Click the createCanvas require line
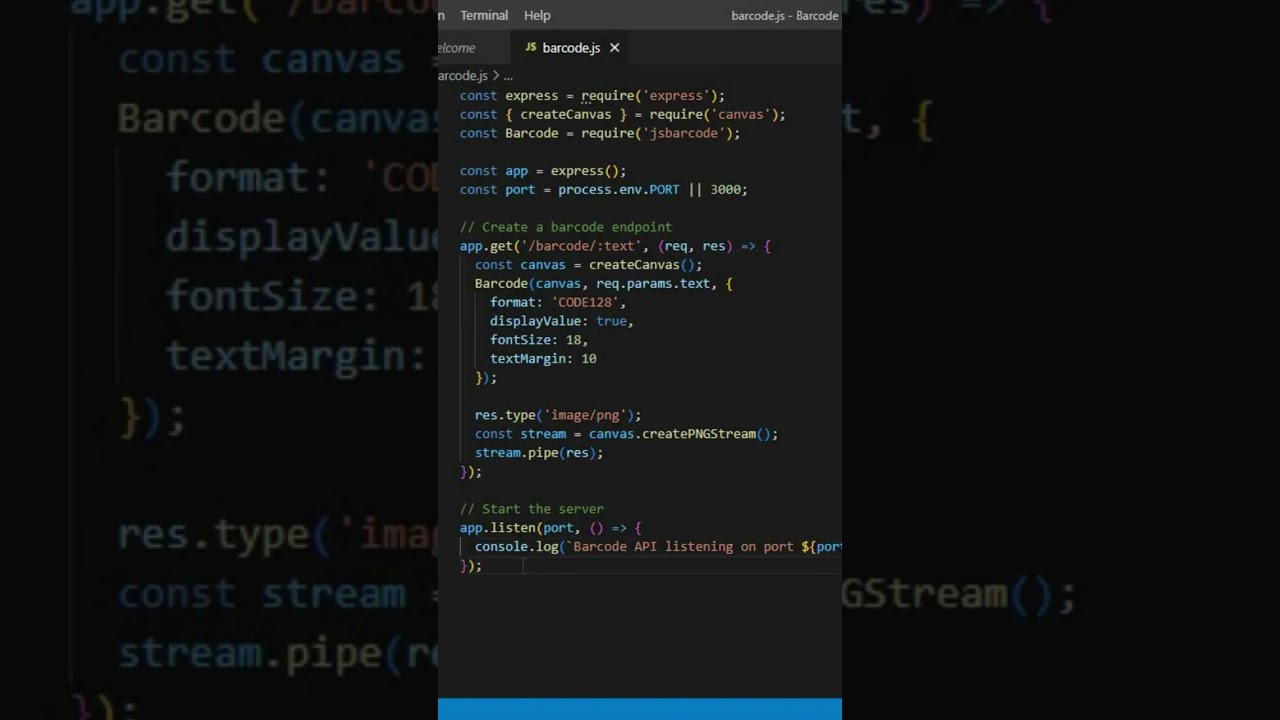Viewport: 1280px width, 720px height. coord(622,115)
